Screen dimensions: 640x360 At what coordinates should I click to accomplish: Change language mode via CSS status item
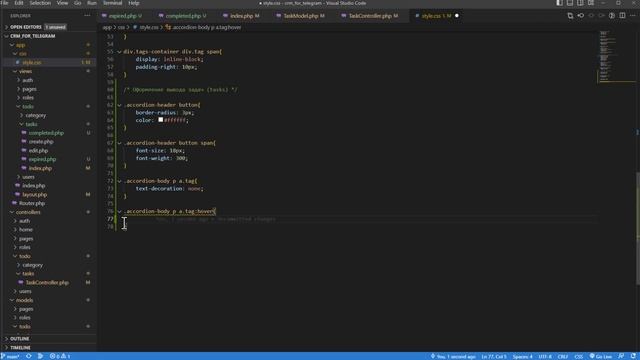click(x=579, y=356)
